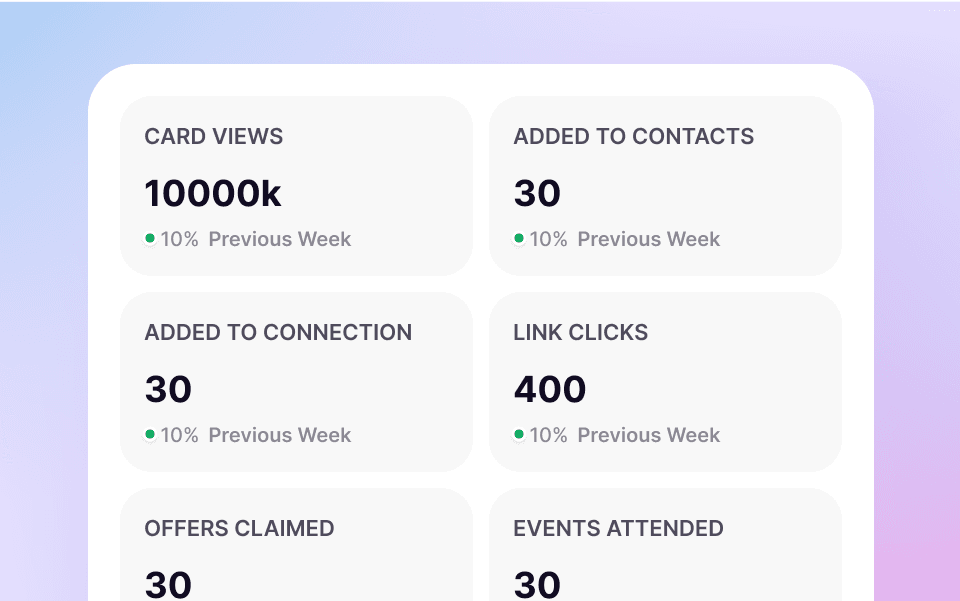Click the 400 Link Clicks value

(549, 389)
